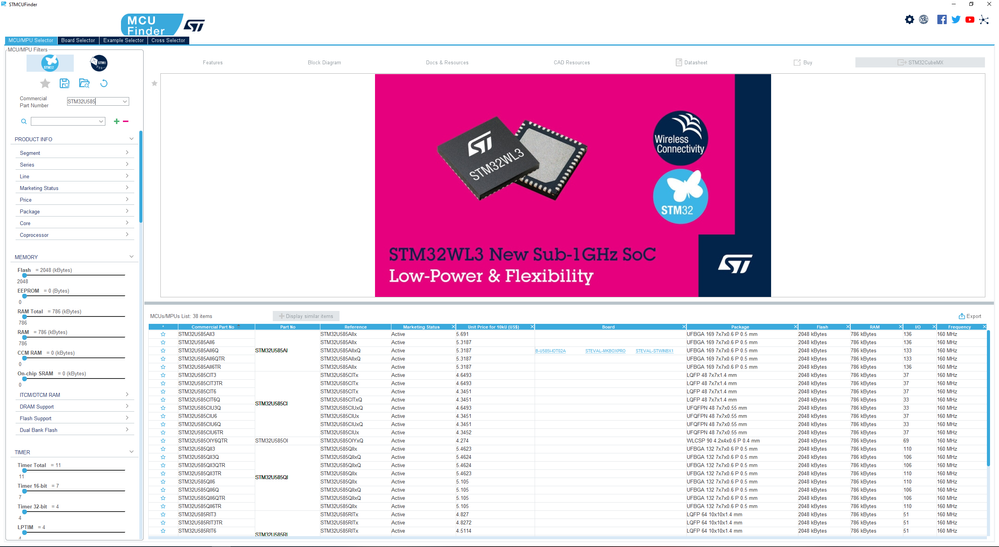Click the magnifier search icon in filters
The width and height of the screenshot is (999, 547).
pos(24,121)
